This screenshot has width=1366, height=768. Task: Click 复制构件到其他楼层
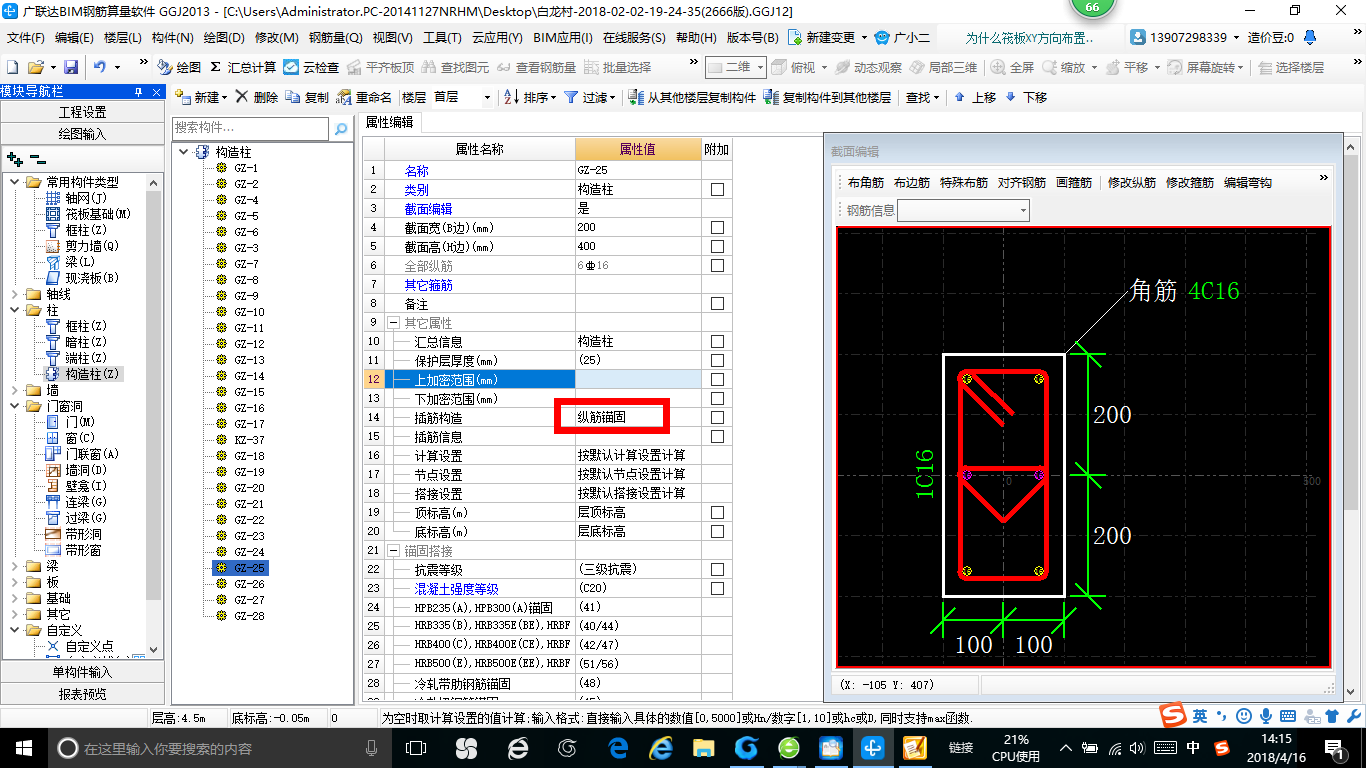pyautogui.click(x=827, y=97)
